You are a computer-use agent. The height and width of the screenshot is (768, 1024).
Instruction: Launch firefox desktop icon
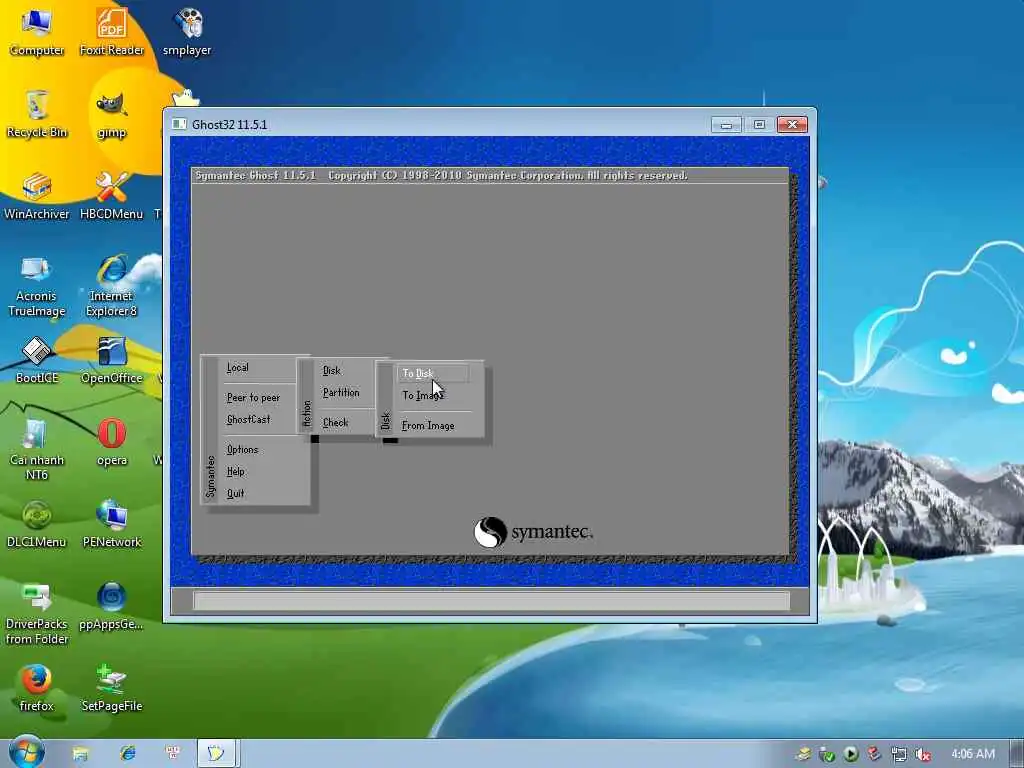click(37, 688)
